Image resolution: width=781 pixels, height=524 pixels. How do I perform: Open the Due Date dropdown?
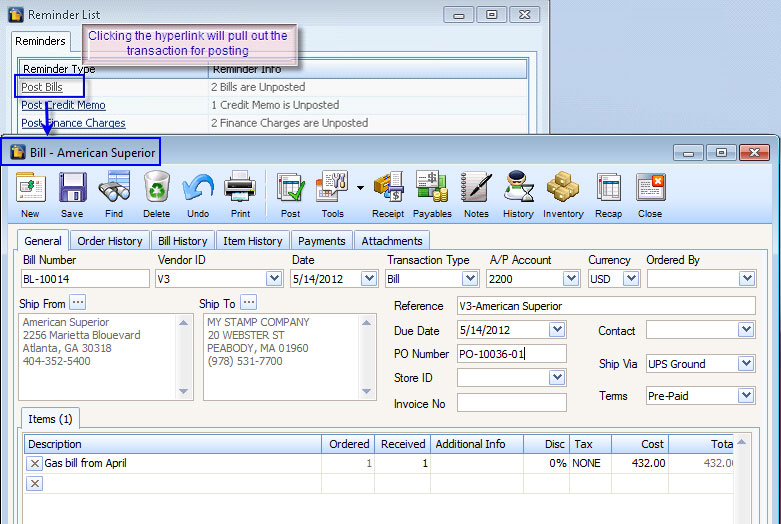coord(557,329)
